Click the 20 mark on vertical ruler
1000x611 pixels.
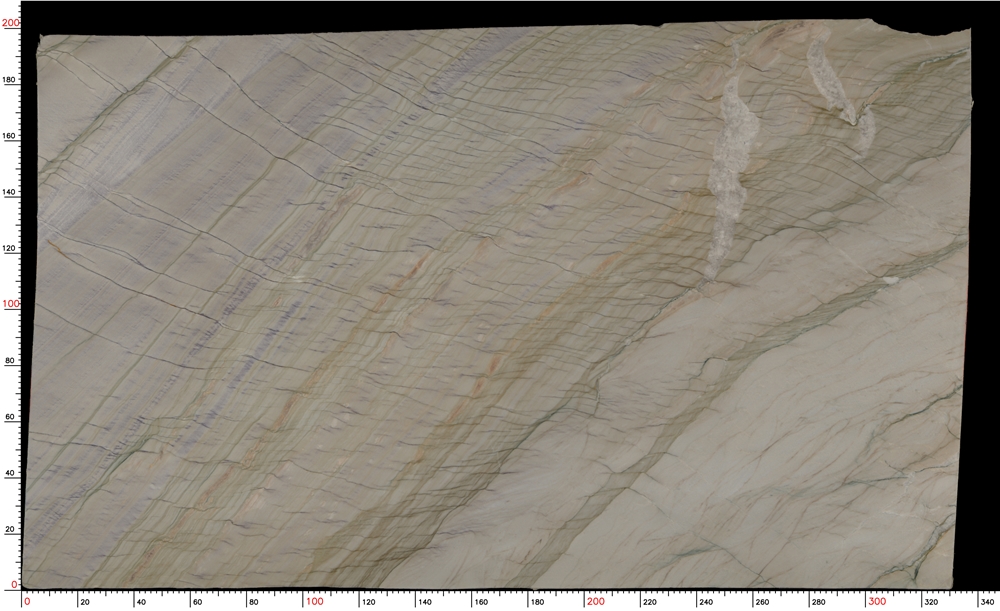tap(10, 529)
